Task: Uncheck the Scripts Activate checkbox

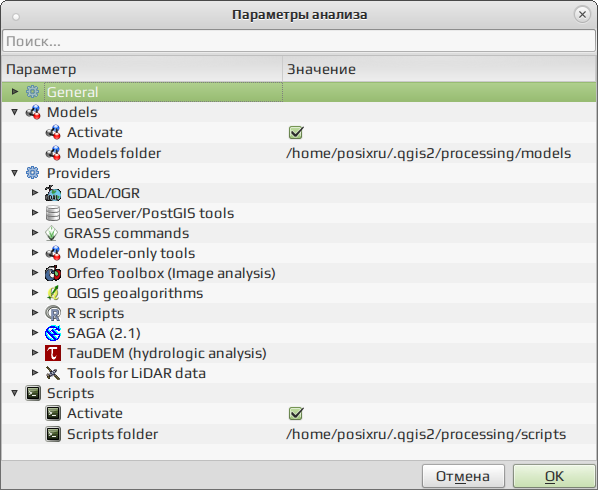Action: coord(296,413)
